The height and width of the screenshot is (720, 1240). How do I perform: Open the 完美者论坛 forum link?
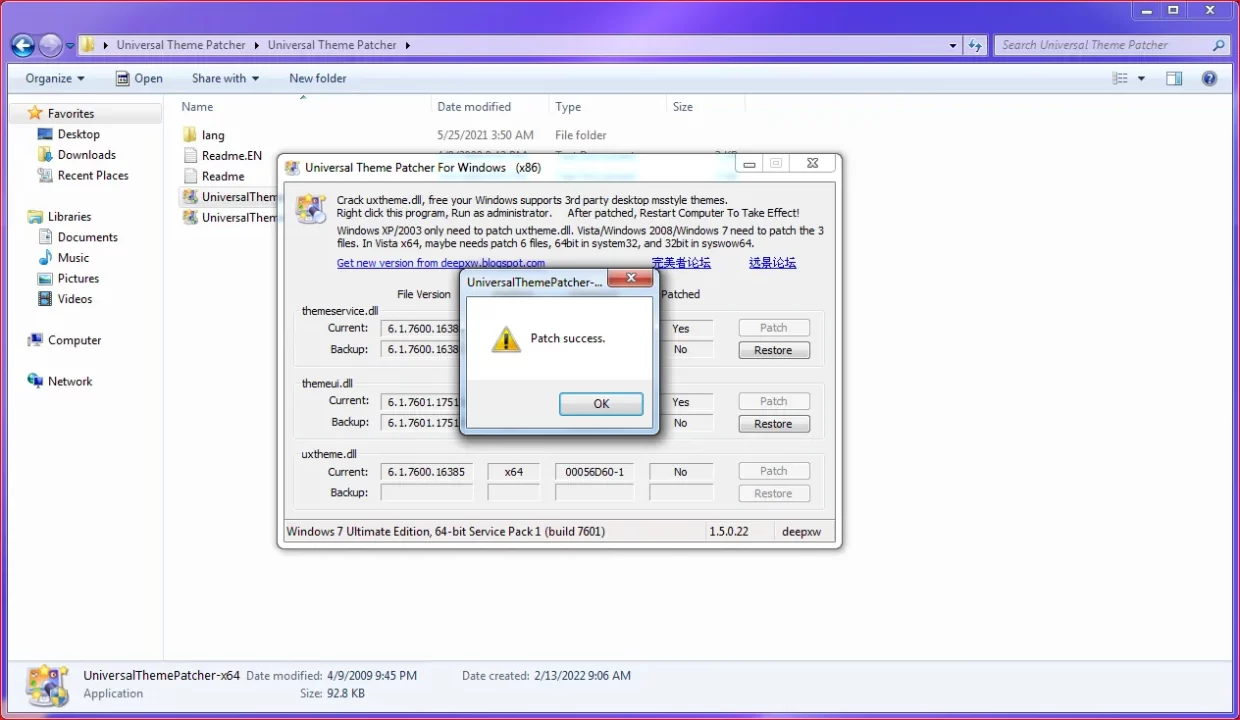681,263
